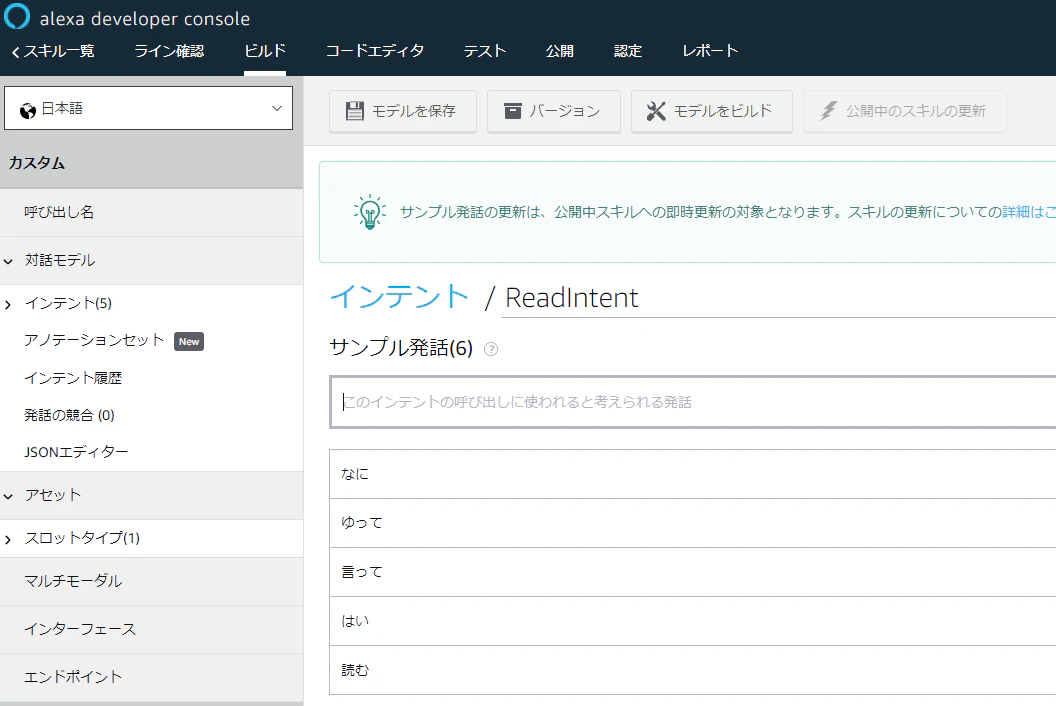Select the なに utterance row
The width and height of the screenshot is (1056, 706).
pyautogui.click(x=692, y=474)
